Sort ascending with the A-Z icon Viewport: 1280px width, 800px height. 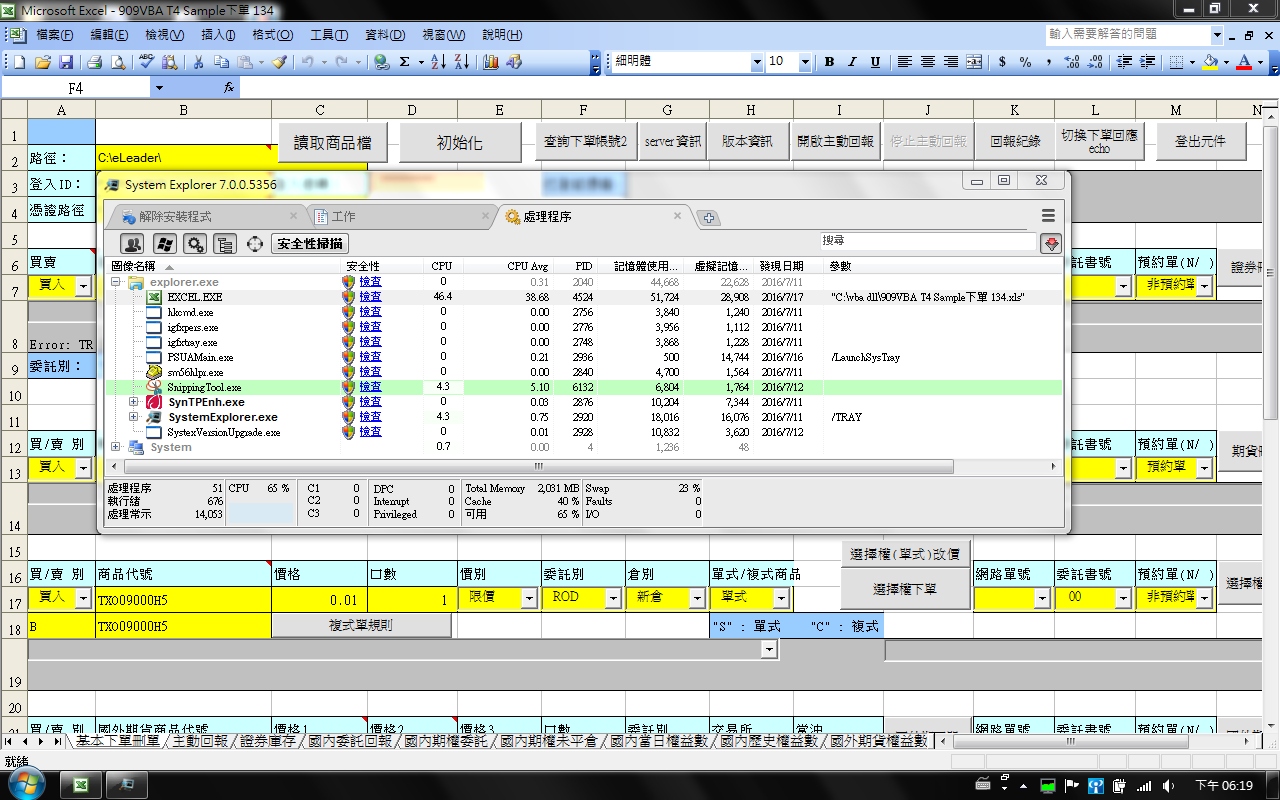click(x=440, y=62)
